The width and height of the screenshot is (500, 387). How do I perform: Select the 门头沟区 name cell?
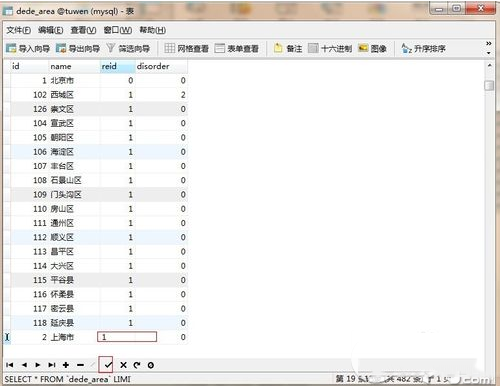(75, 195)
